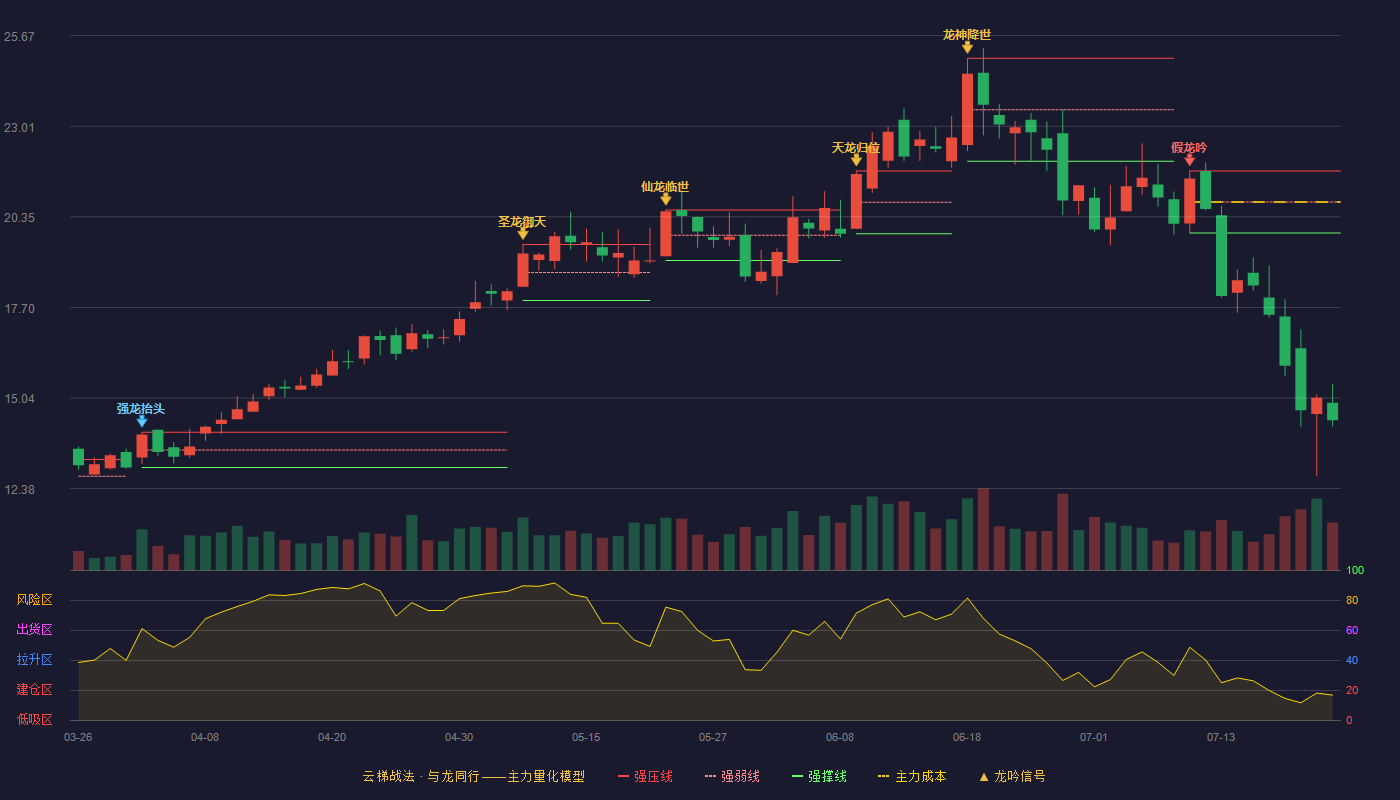Click the 云梯战法 与龙同行 legend title
Viewport: 1400px width, 800px height.
[x=420, y=776]
